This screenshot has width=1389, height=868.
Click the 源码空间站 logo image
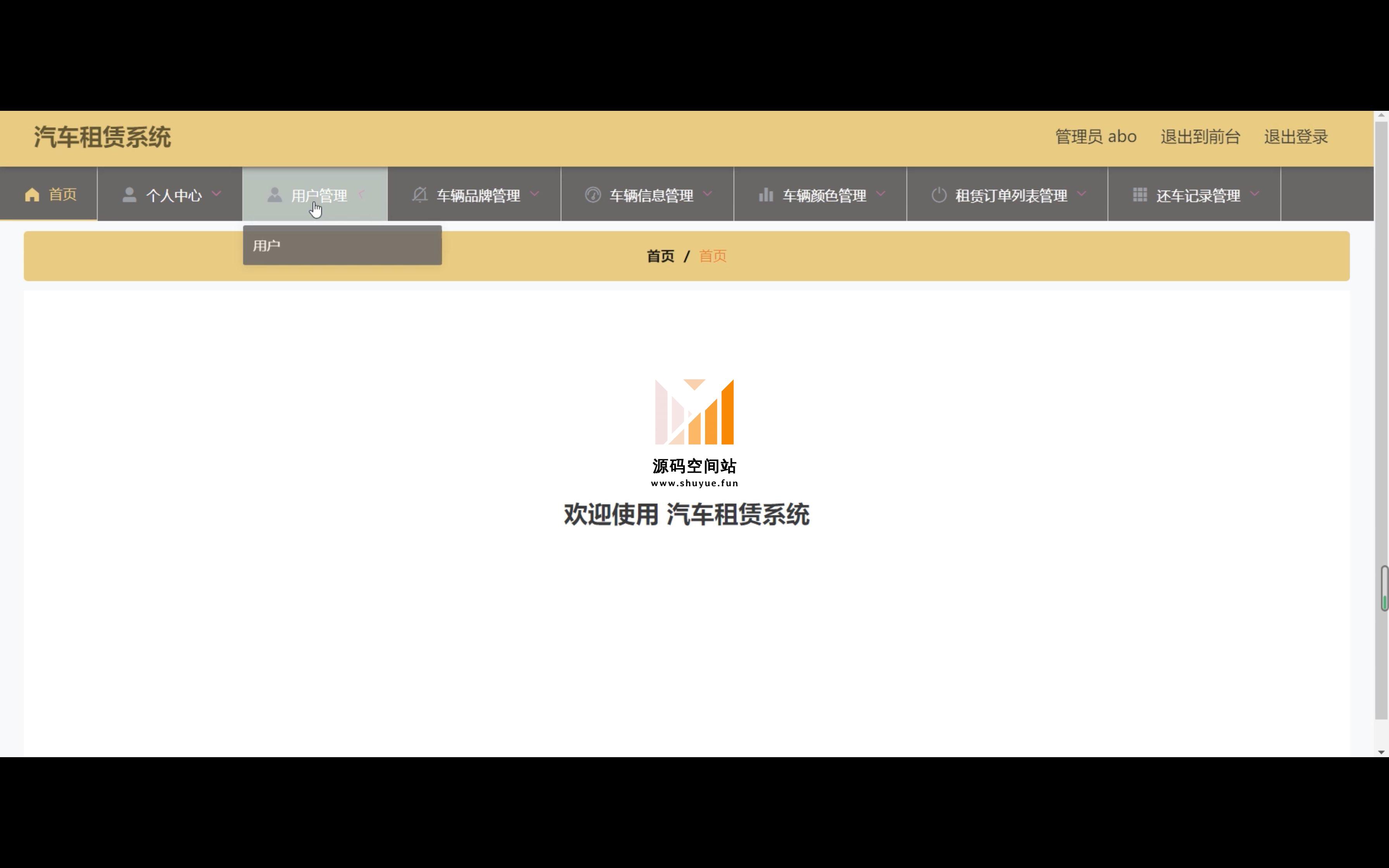point(694,412)
